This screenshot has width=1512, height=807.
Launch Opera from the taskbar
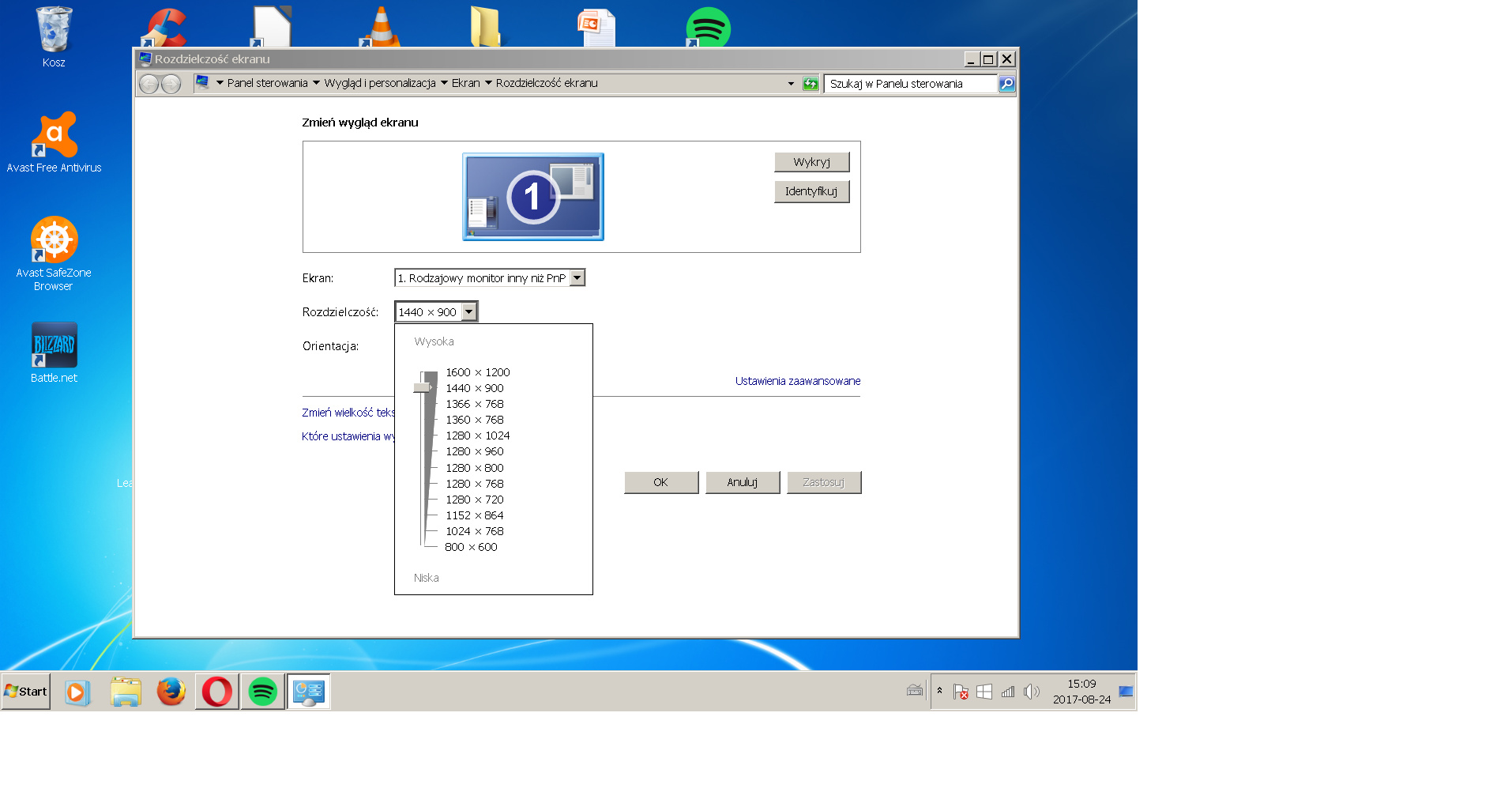217,692
